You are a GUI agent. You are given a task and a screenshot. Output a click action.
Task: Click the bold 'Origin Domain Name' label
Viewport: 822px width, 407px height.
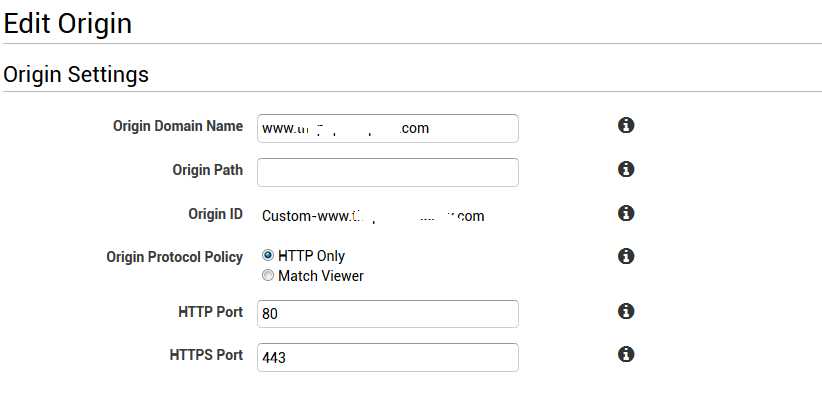point(178,126)
